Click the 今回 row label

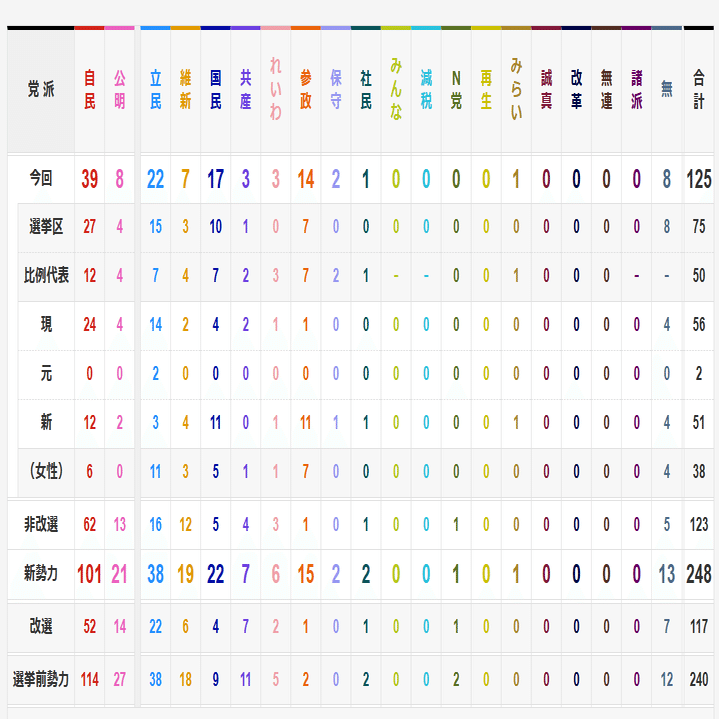tap(41, 178)
